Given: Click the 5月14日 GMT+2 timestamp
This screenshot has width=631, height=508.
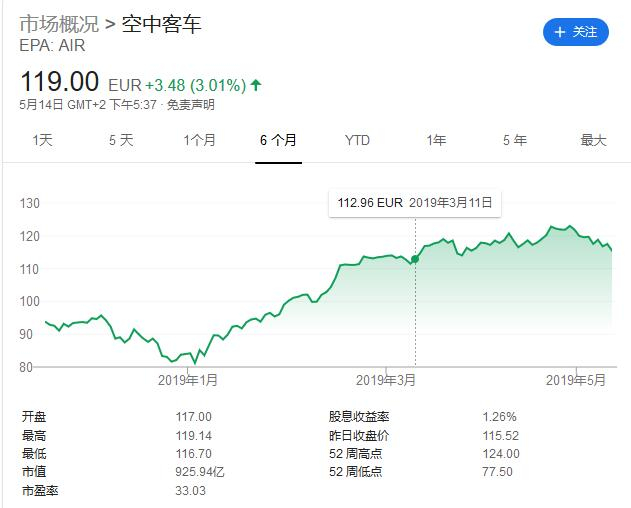Looking at the screenshot, I should pos(88,105).
